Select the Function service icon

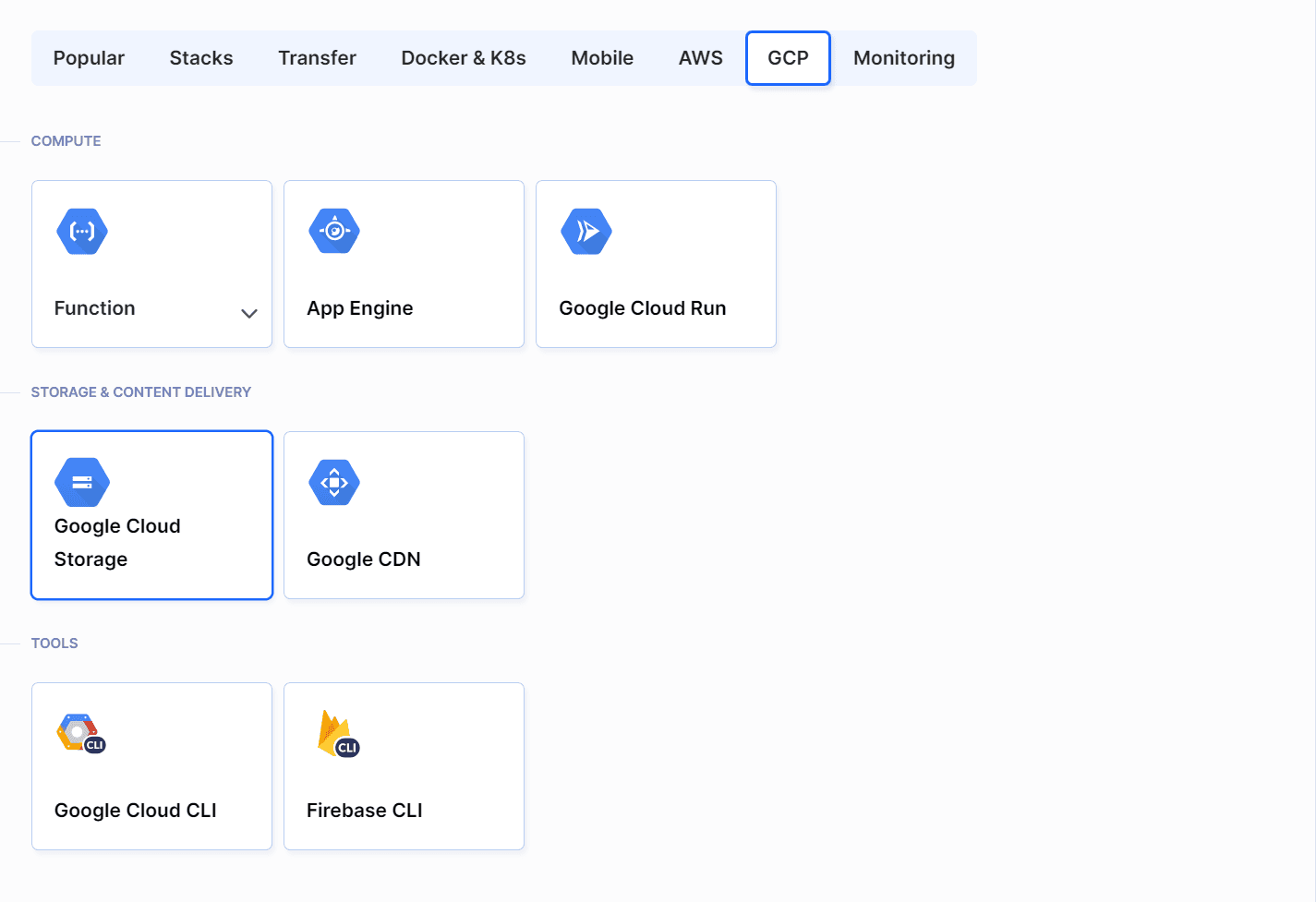point(81,231)
